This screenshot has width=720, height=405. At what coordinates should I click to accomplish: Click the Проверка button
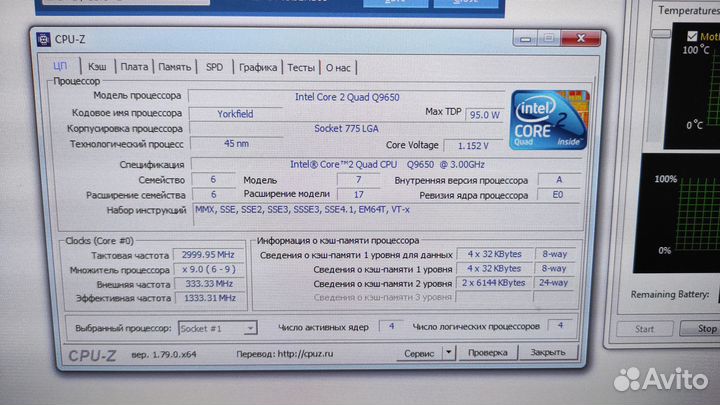pyautogui.click(x=488, y=352)
